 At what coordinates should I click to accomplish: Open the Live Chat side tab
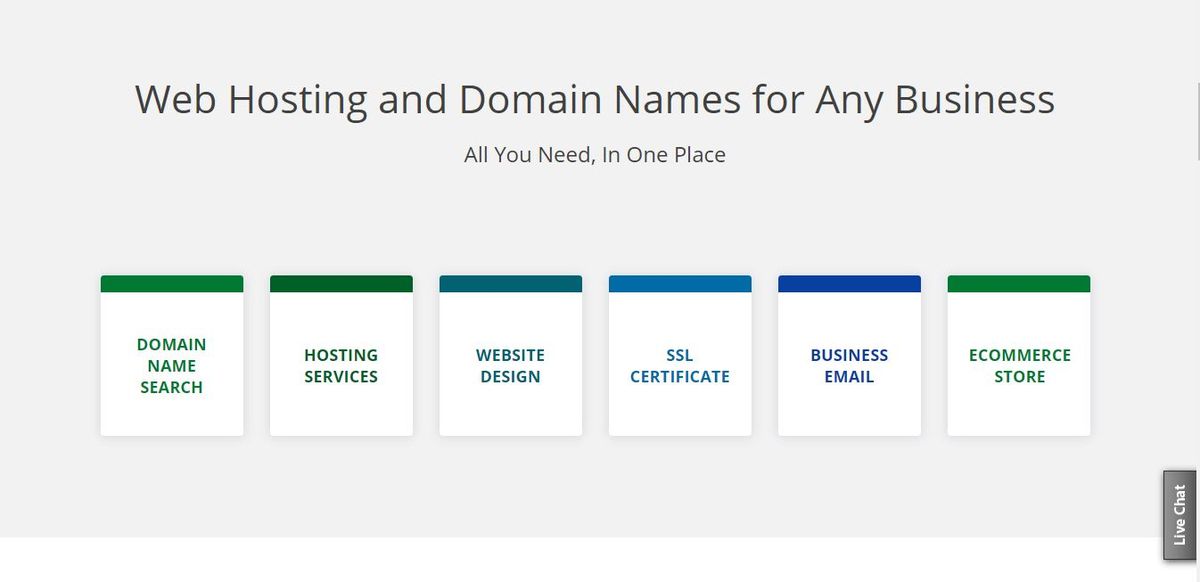click(1180, 515)
